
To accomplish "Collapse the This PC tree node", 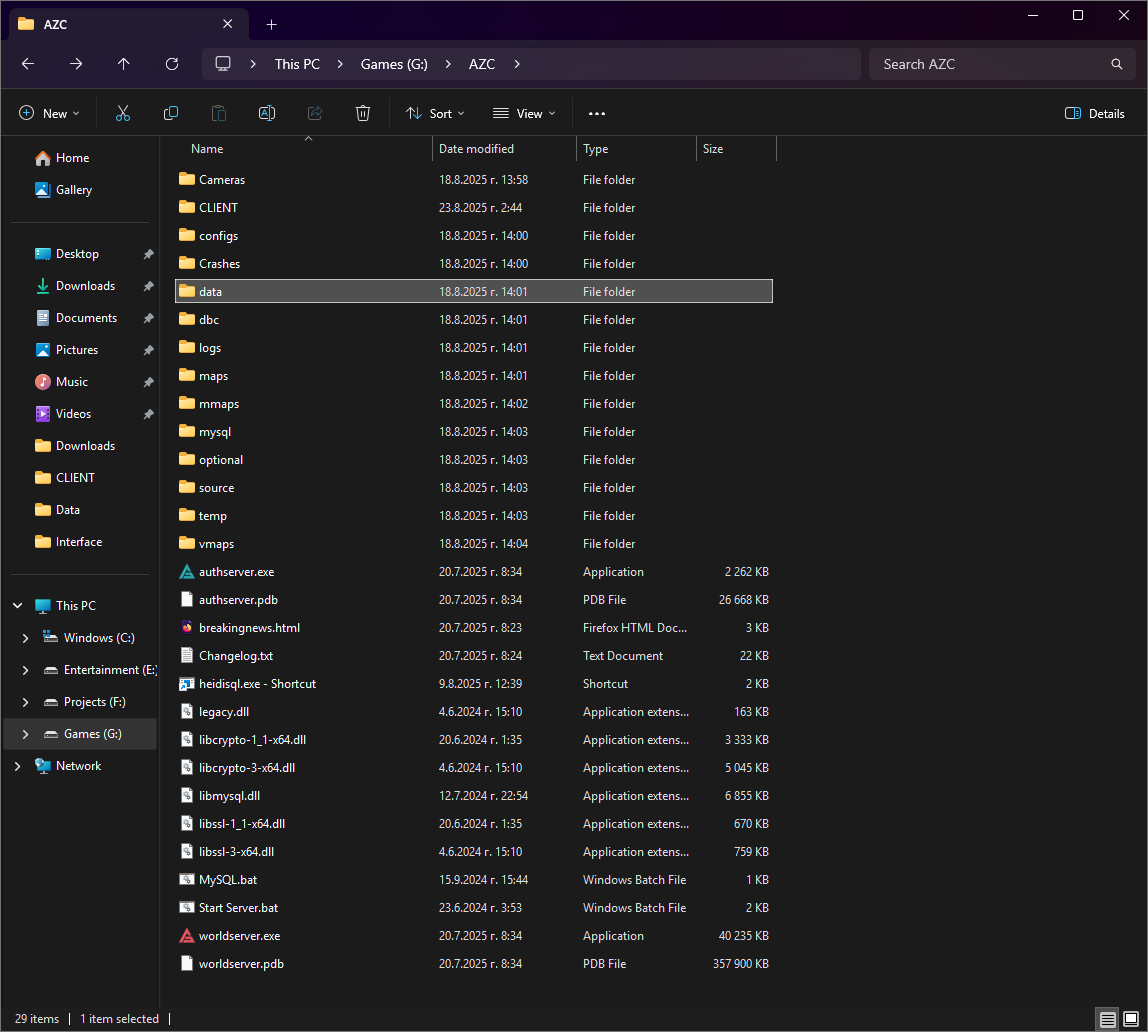I will [x=18, y=606].
